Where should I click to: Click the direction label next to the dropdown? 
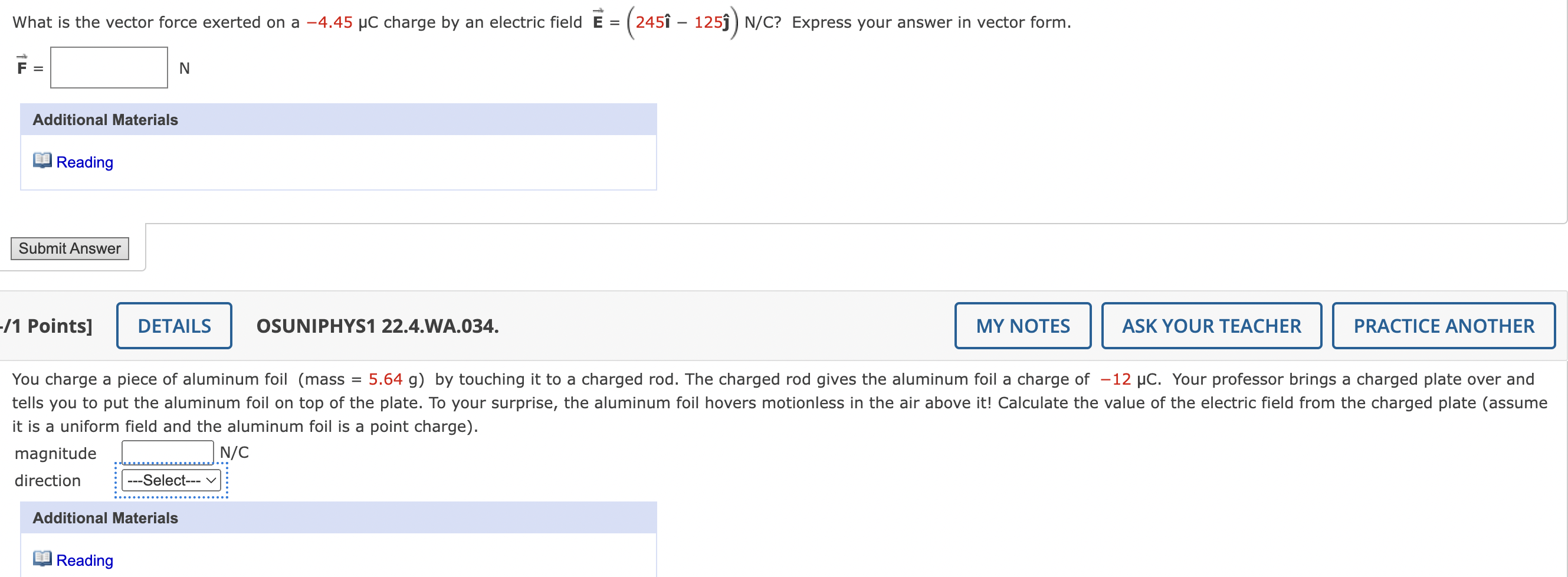47,480
